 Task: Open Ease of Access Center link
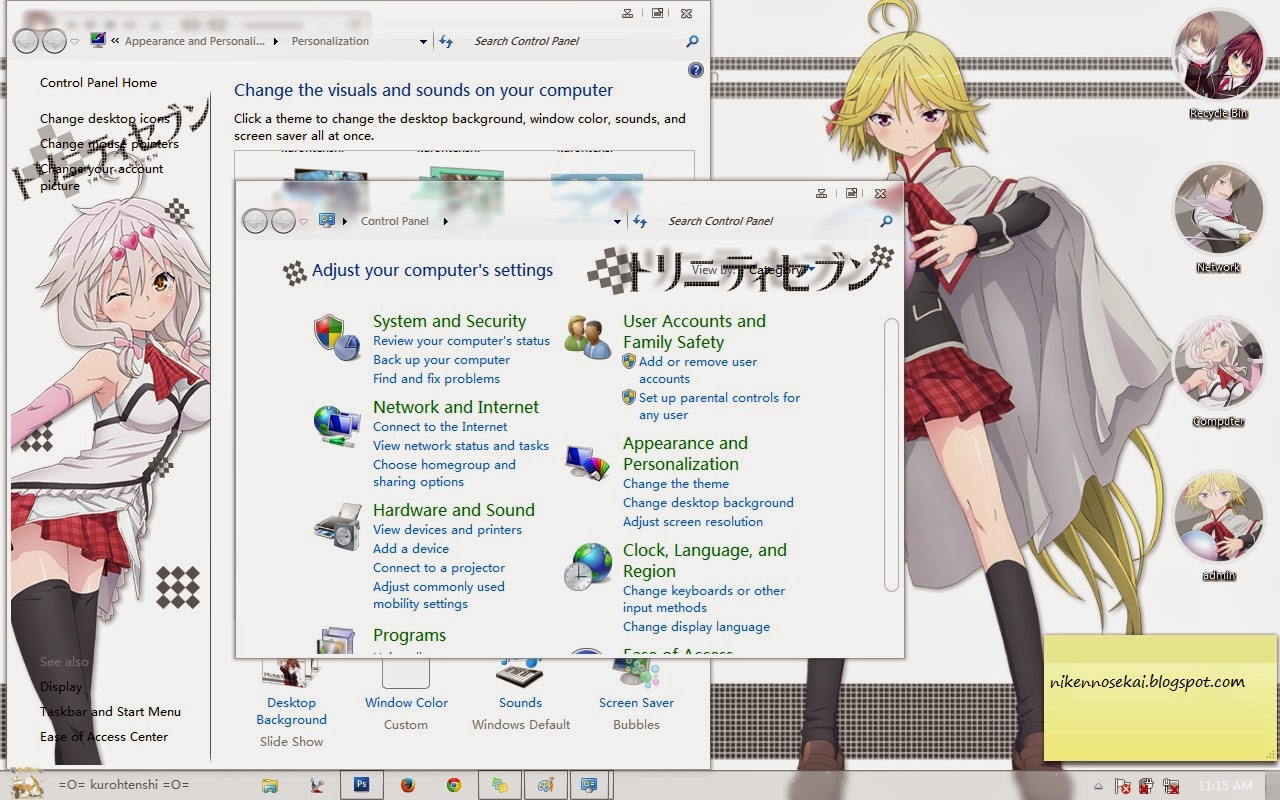(104, 737)
